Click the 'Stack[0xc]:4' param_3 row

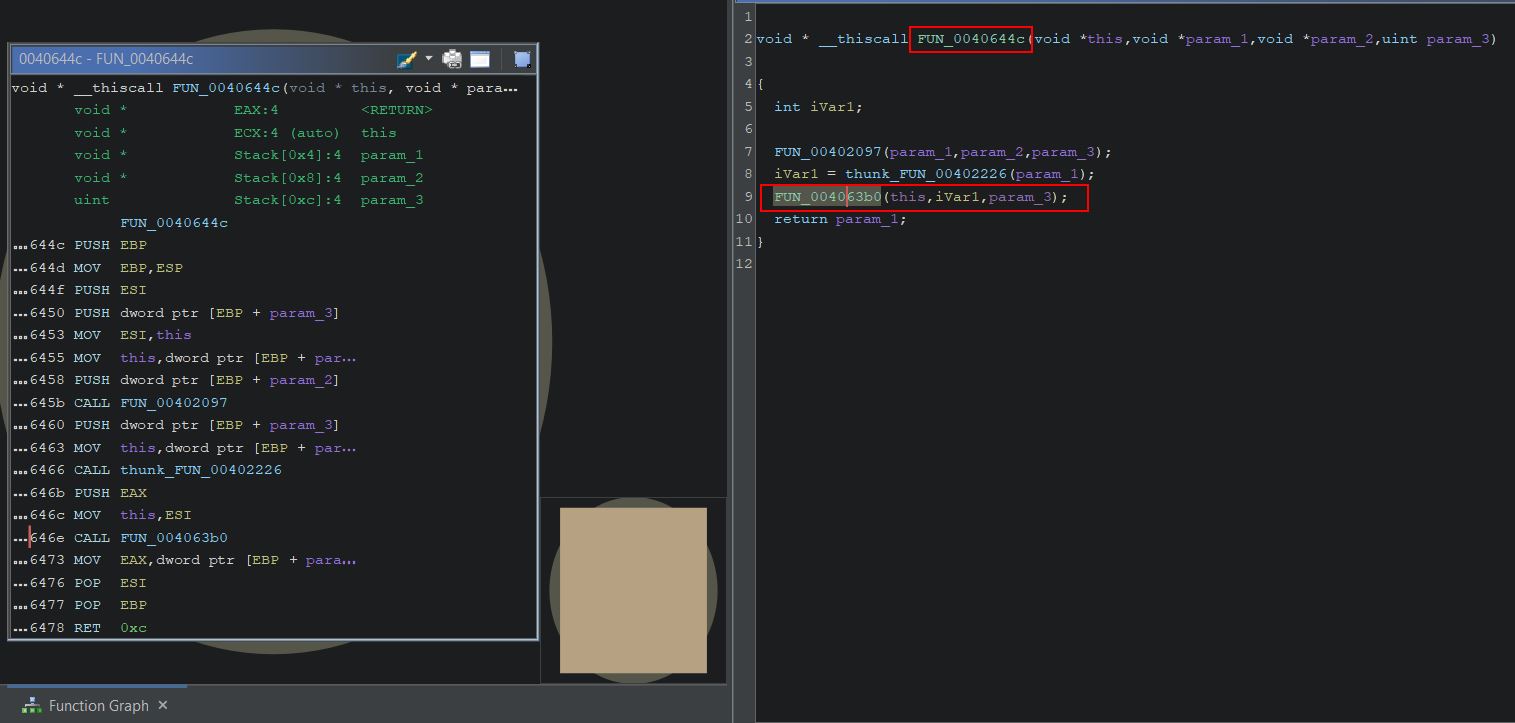point(249,200)
